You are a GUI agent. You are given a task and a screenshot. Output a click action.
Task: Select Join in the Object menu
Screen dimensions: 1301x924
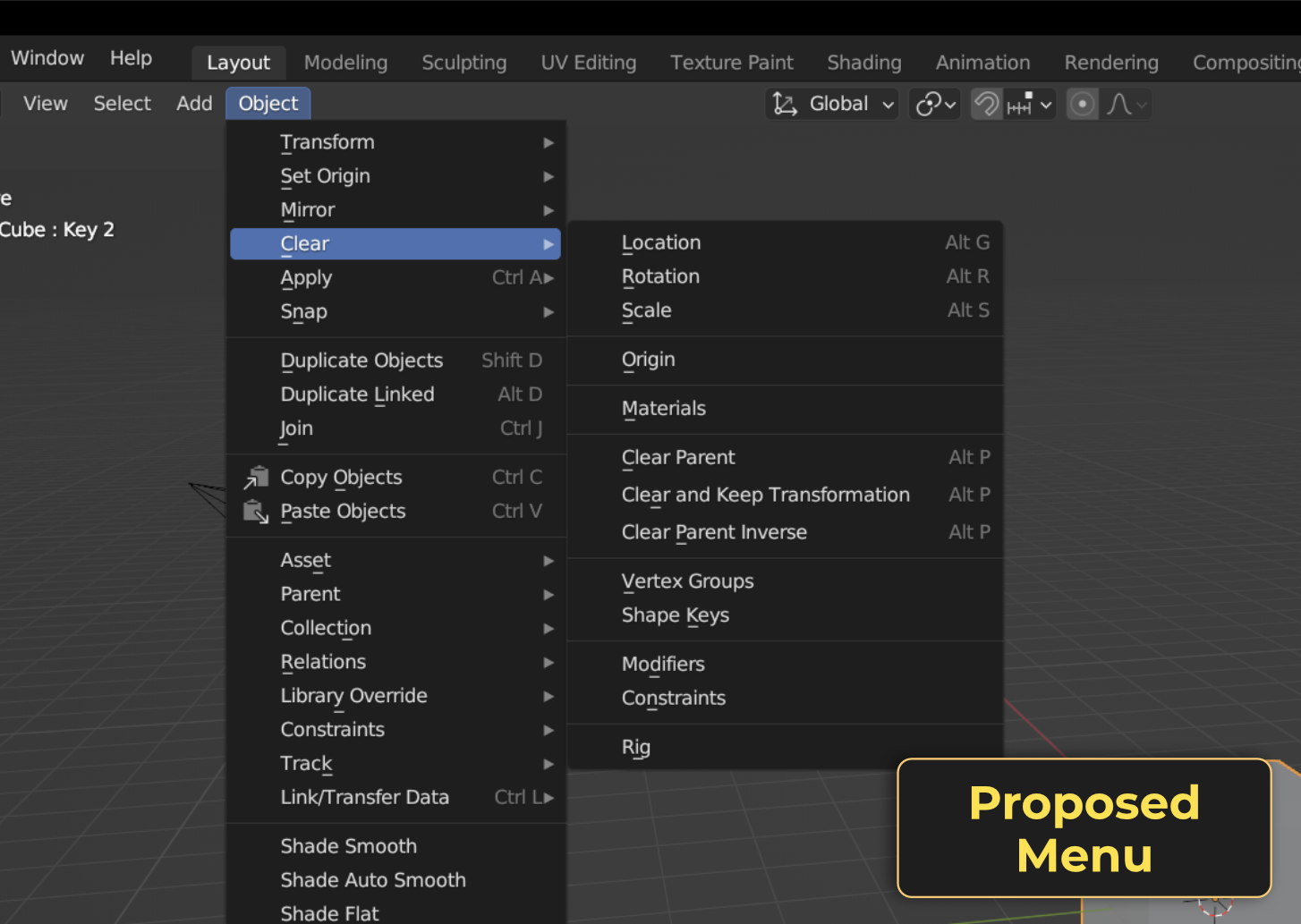pos(395,428)
